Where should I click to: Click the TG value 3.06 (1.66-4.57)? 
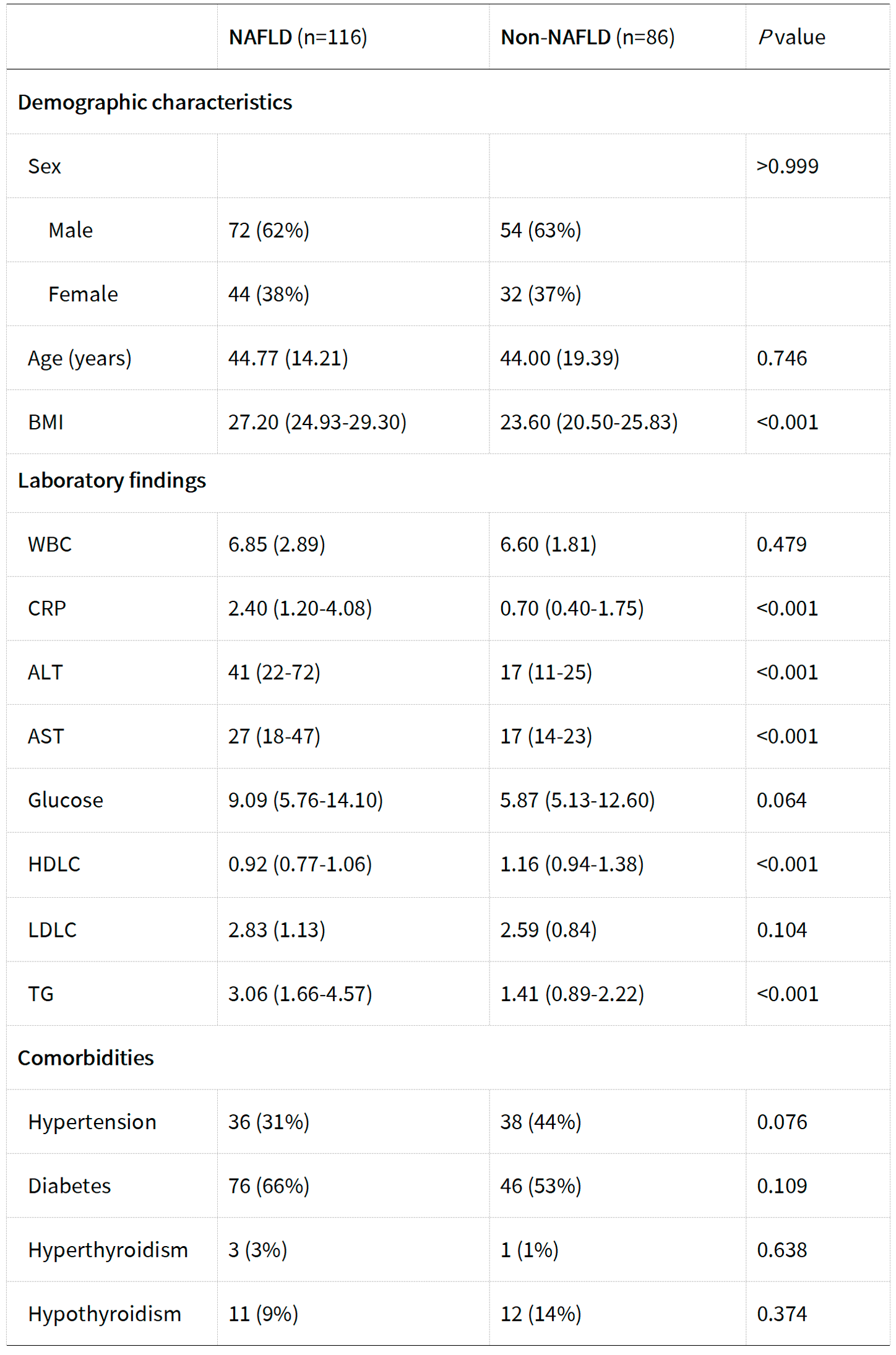(299, 994)
